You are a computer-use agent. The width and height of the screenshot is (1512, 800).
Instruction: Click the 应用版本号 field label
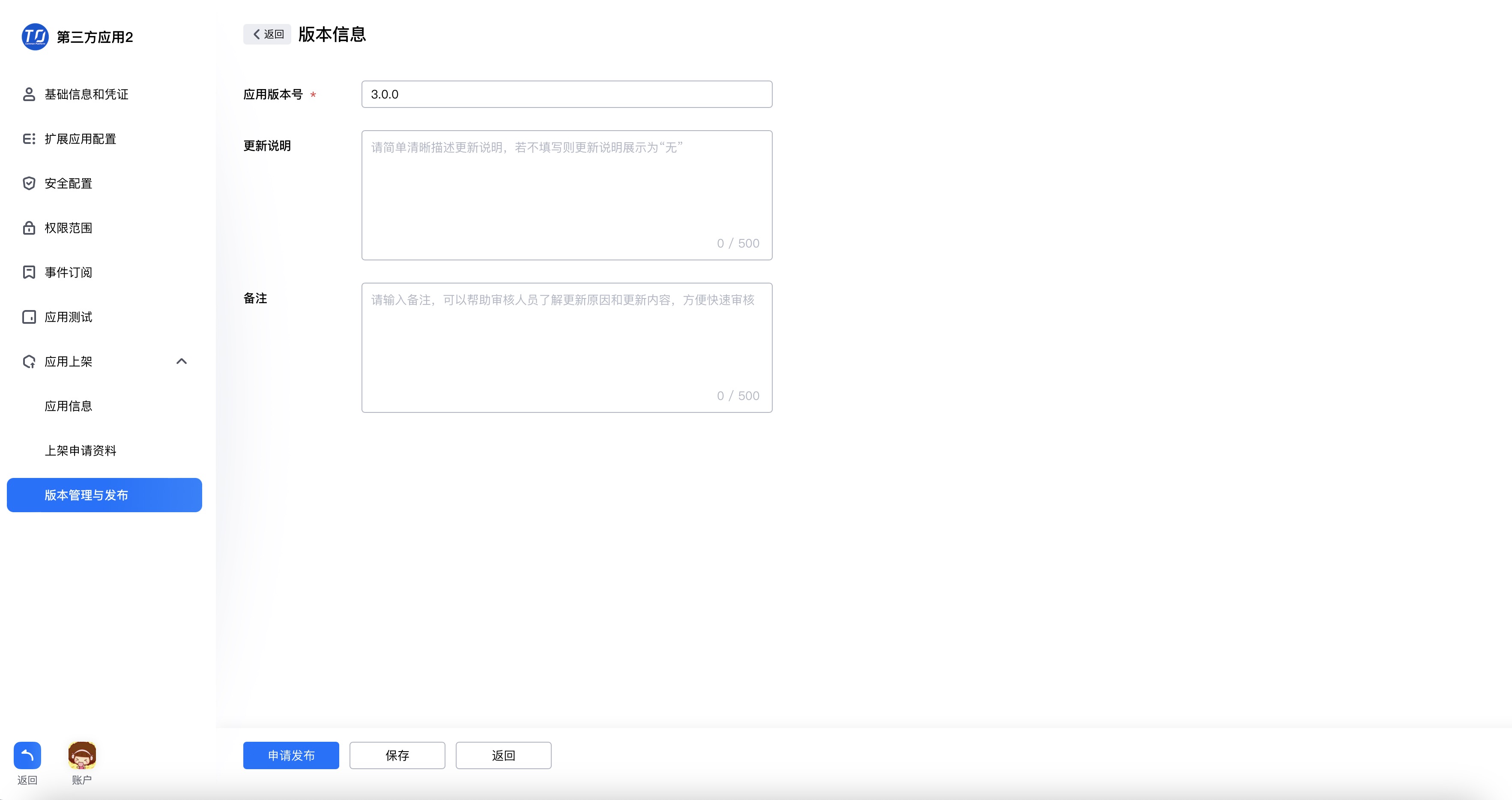pyautogui.click(x=274, y=95)
